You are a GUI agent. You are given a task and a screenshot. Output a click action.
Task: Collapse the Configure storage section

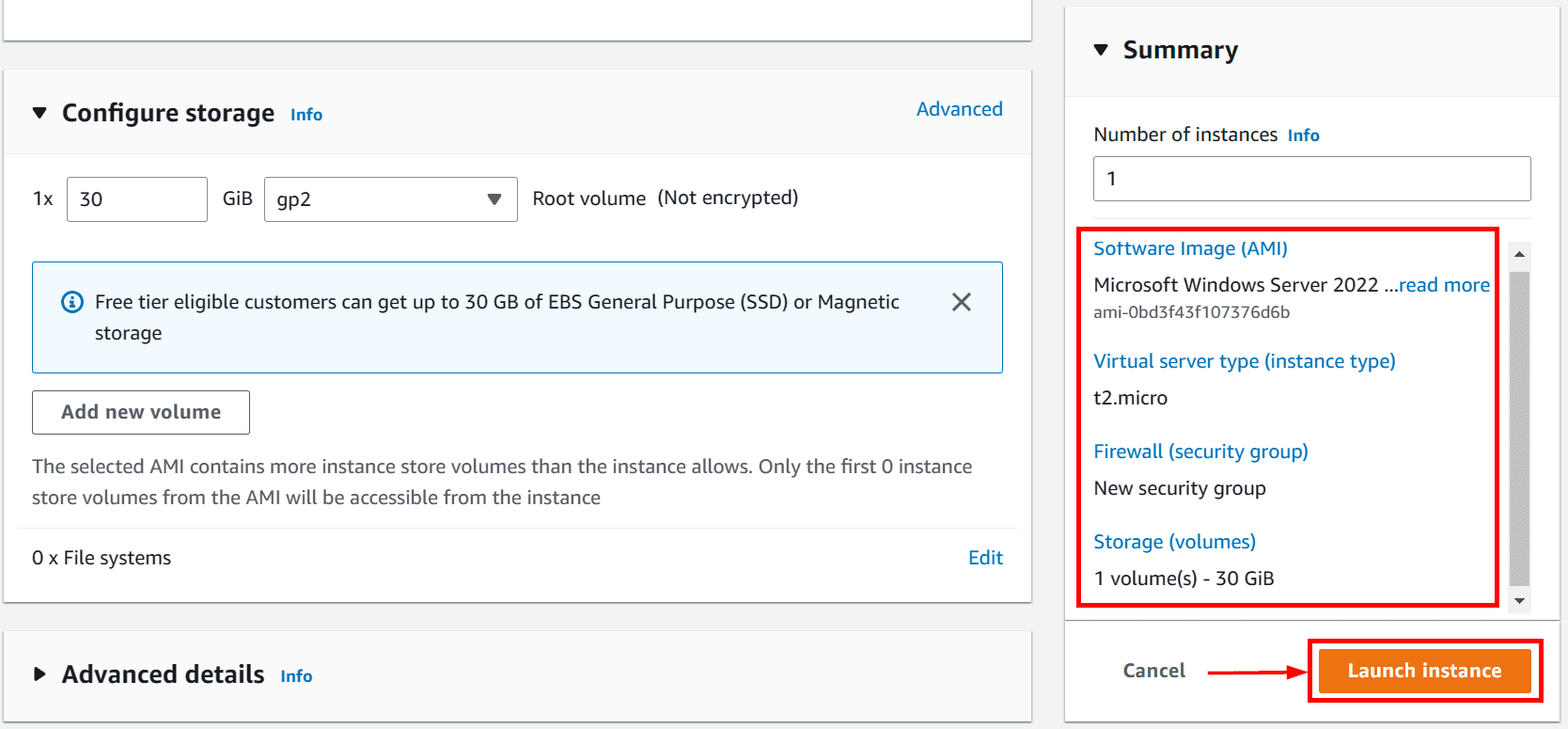39,113
